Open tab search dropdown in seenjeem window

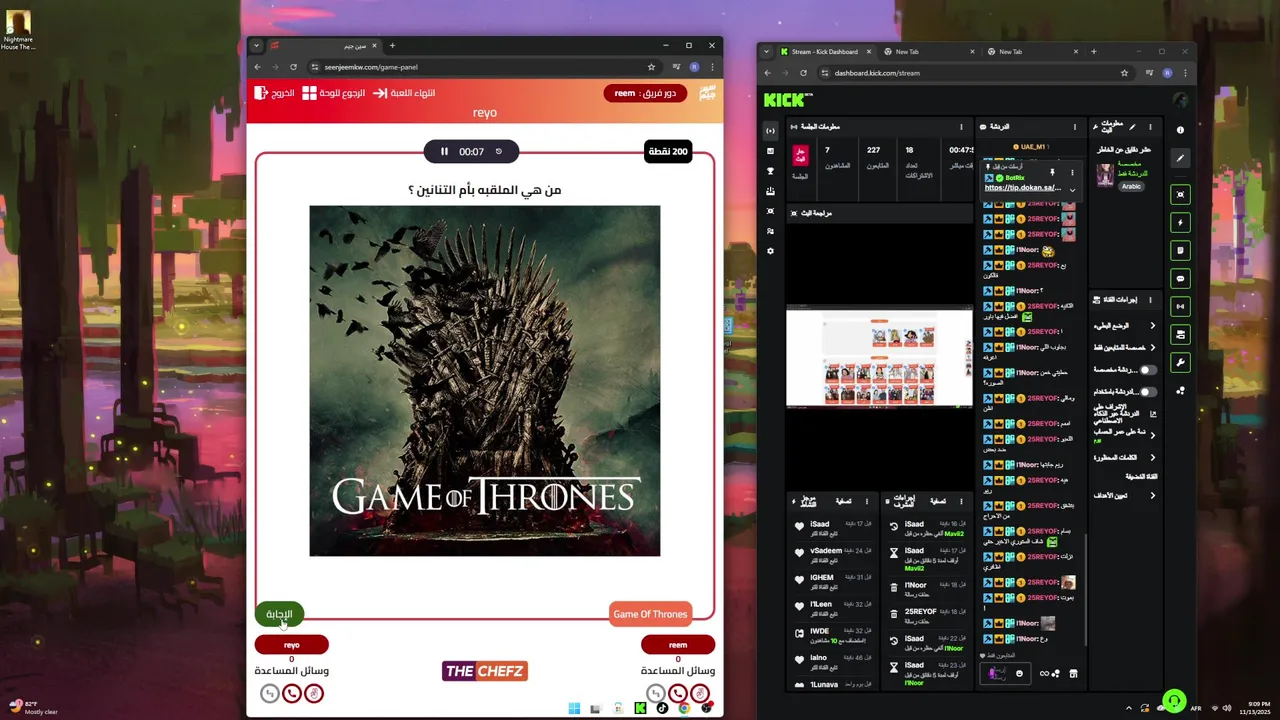[x=256, y=45]
